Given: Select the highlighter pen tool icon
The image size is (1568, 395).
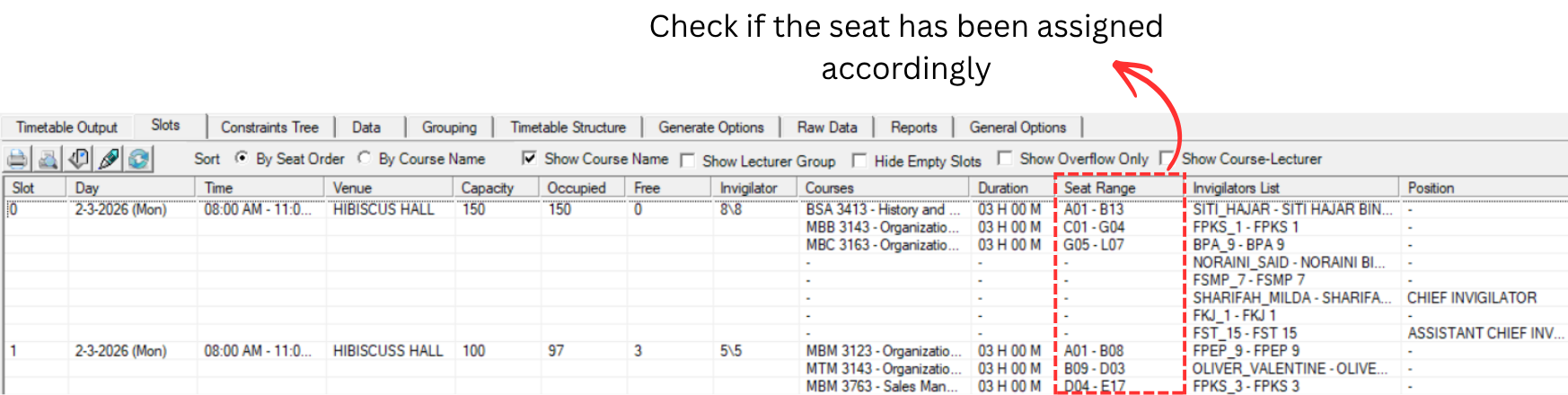Looking at the screenshot, I should 109,159.
